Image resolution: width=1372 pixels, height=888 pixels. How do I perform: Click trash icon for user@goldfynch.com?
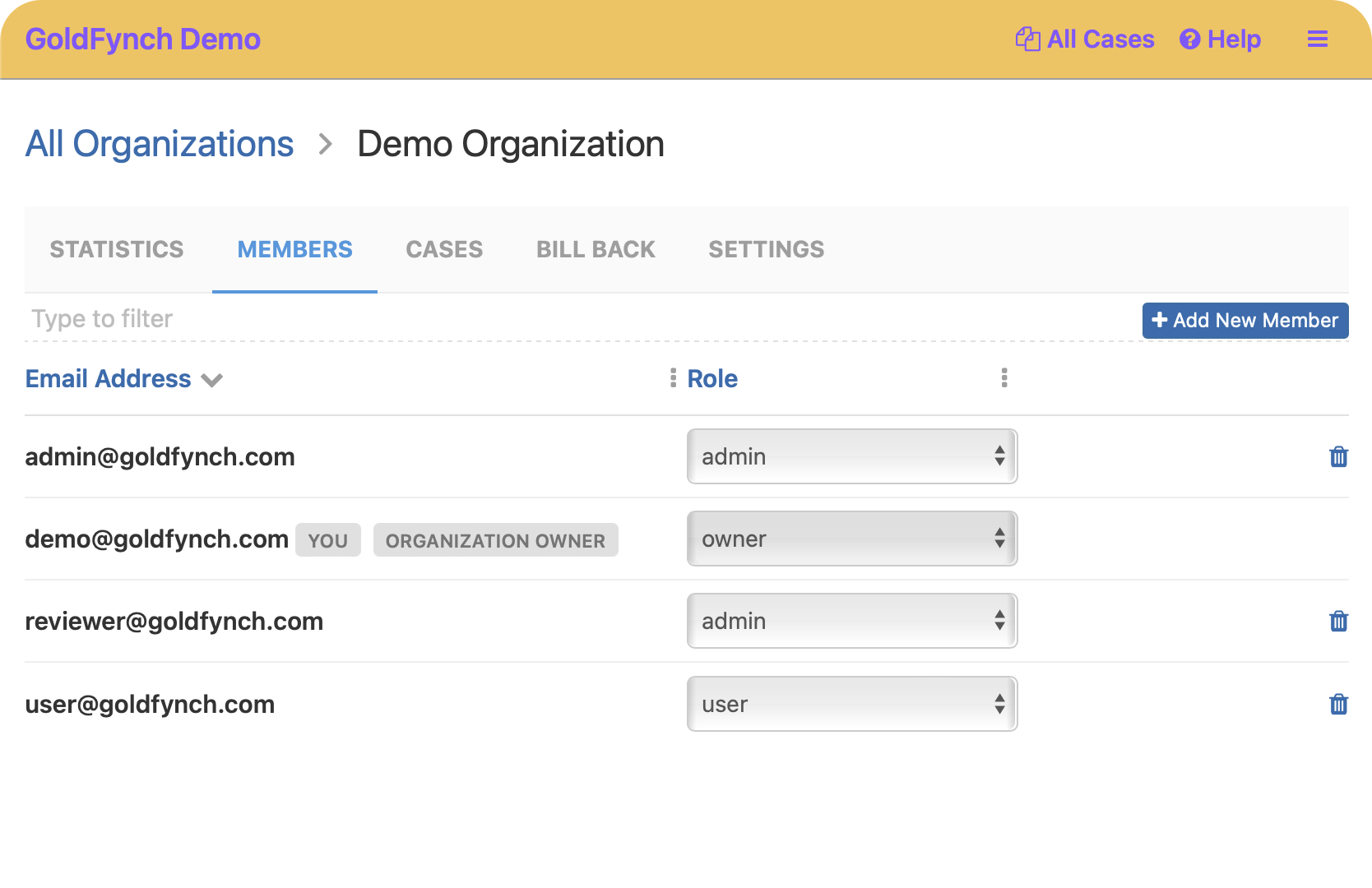(1338, 705)
